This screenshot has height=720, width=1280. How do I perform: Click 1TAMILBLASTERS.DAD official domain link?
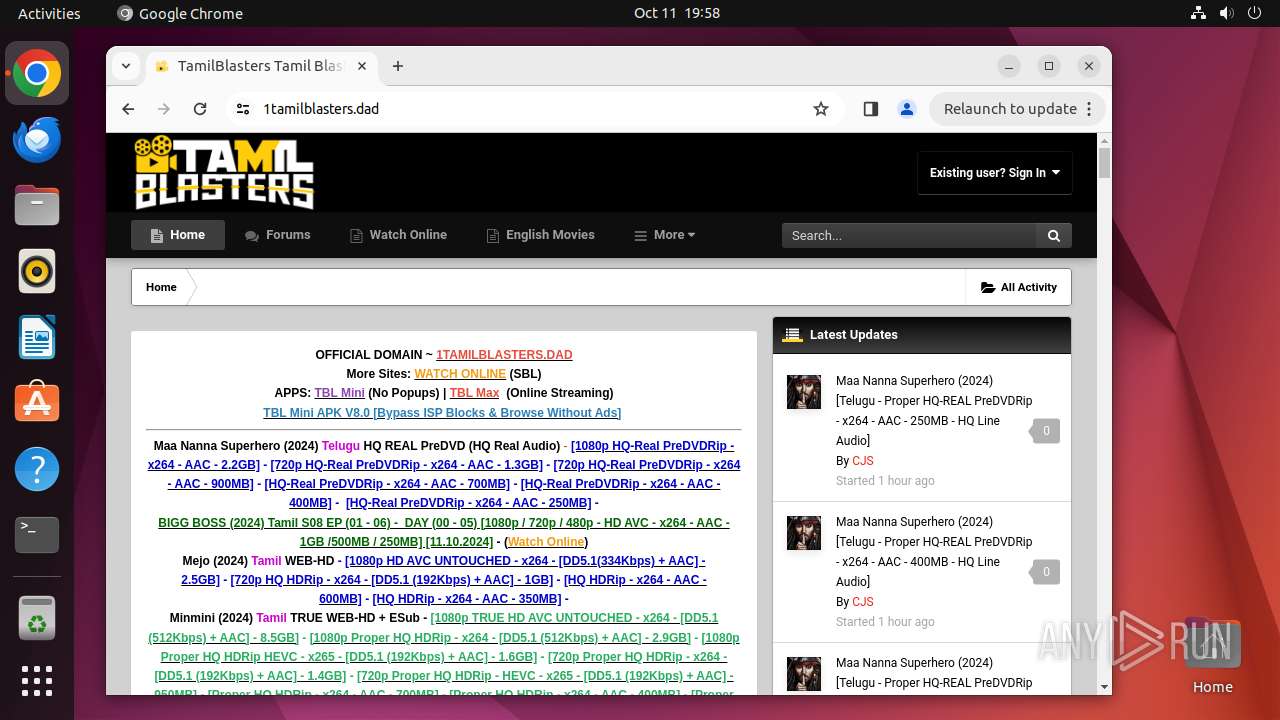point(504,355)
